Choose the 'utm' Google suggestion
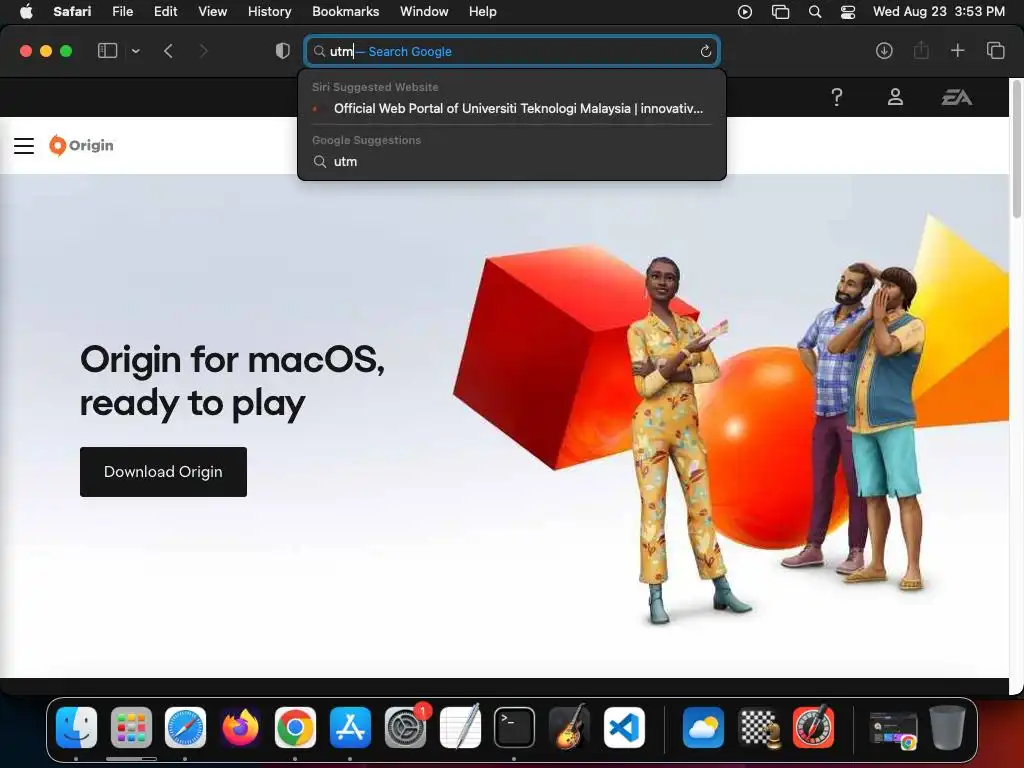 [512, 161]
